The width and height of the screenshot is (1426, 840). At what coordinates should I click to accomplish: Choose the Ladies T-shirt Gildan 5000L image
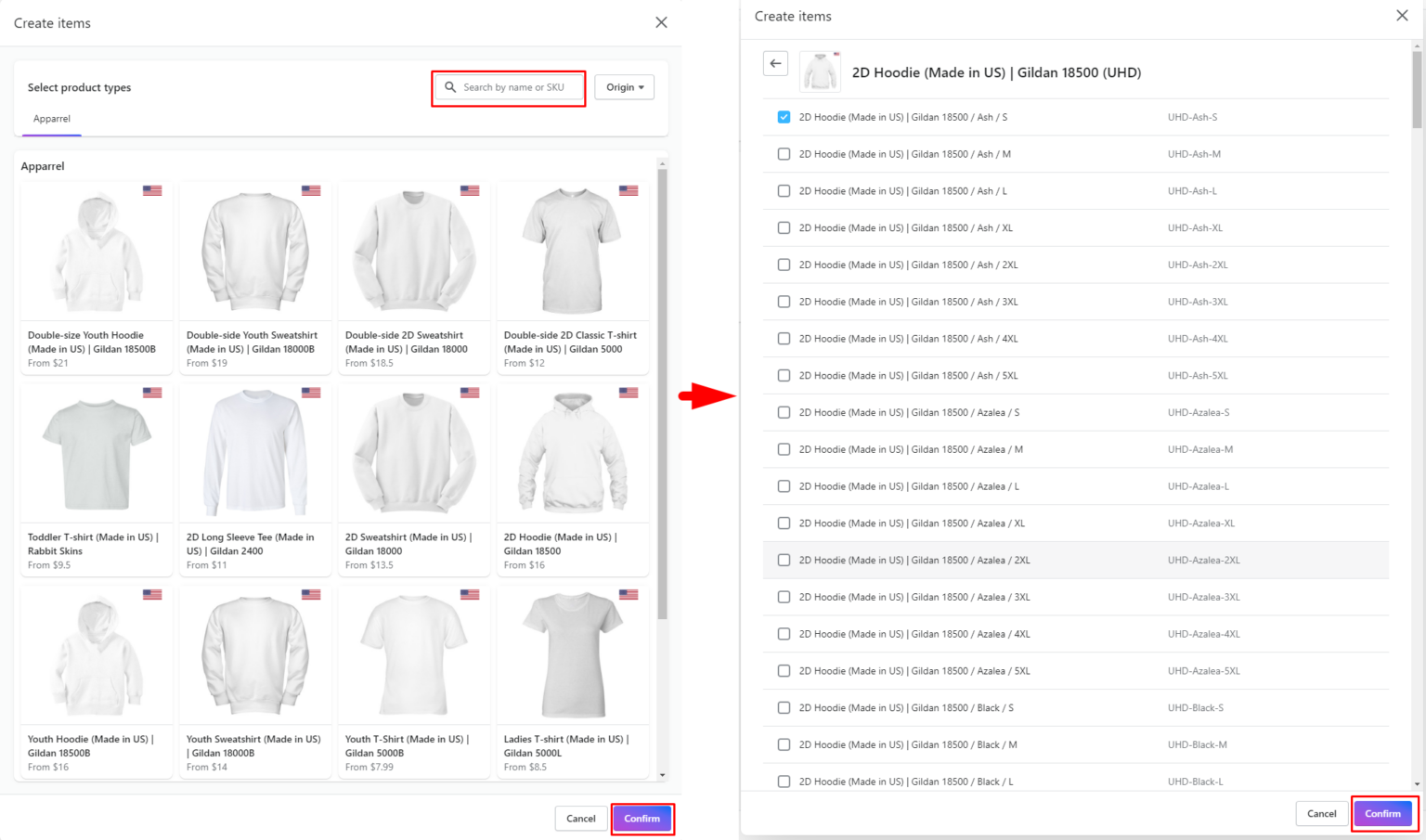tap(573, 655)
